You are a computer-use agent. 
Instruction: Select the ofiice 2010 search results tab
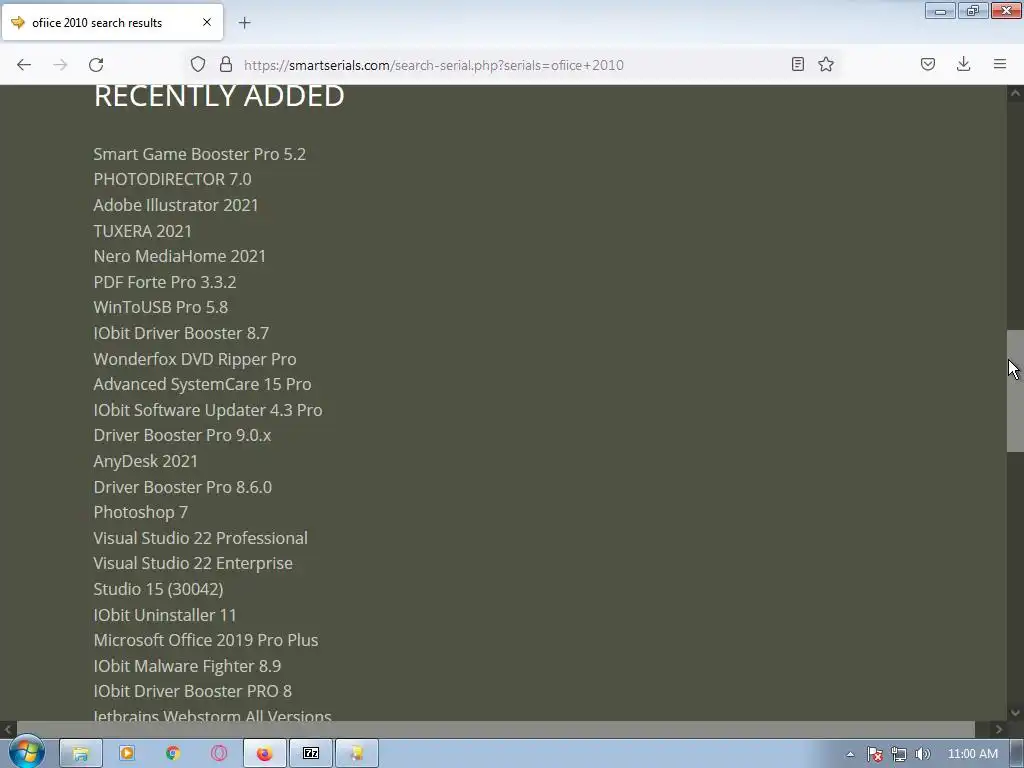coord(112,22)
